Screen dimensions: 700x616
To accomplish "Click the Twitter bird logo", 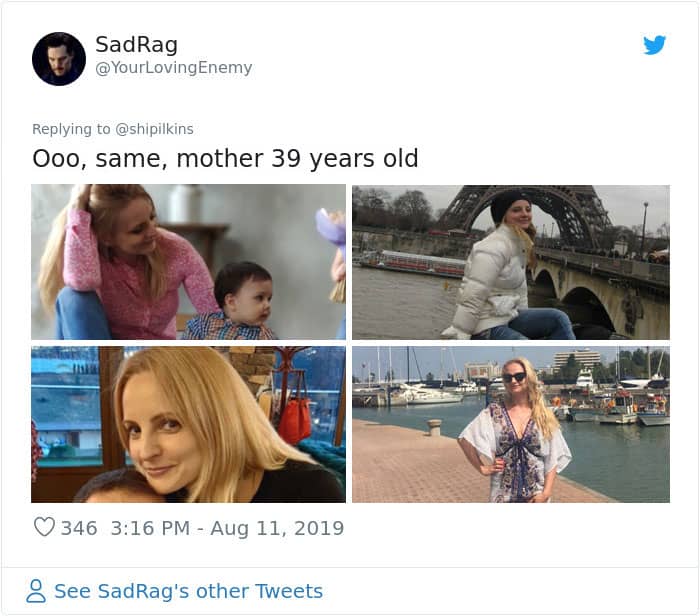I will point(654,45).
